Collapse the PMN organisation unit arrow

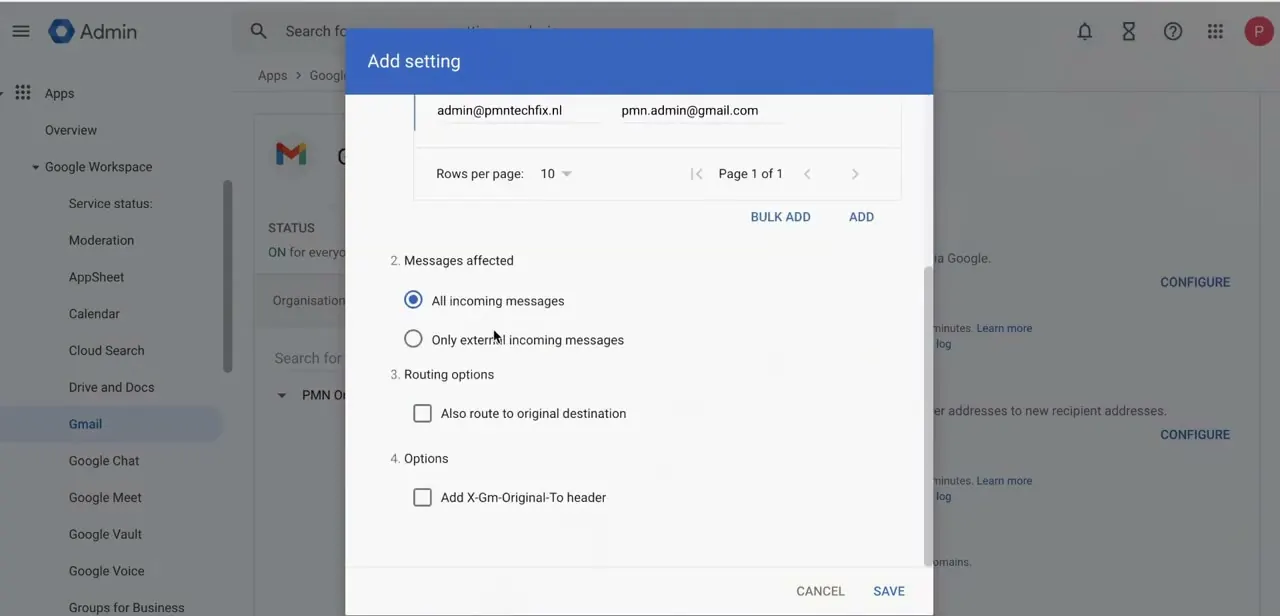[x=282, y=395]
